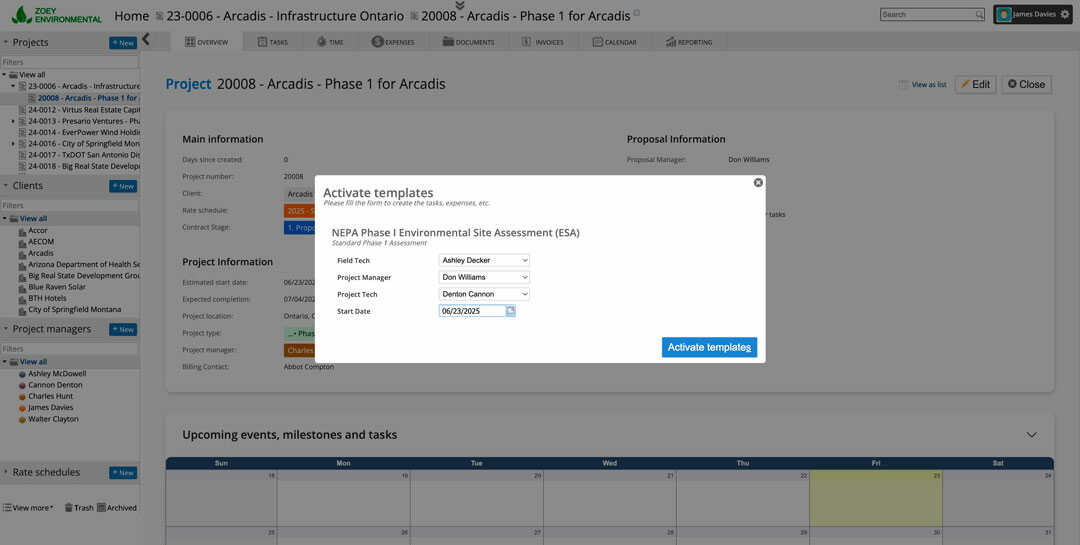
Task: Click the double chevron above the breadcrumb
Action: (x=459, y=5)
